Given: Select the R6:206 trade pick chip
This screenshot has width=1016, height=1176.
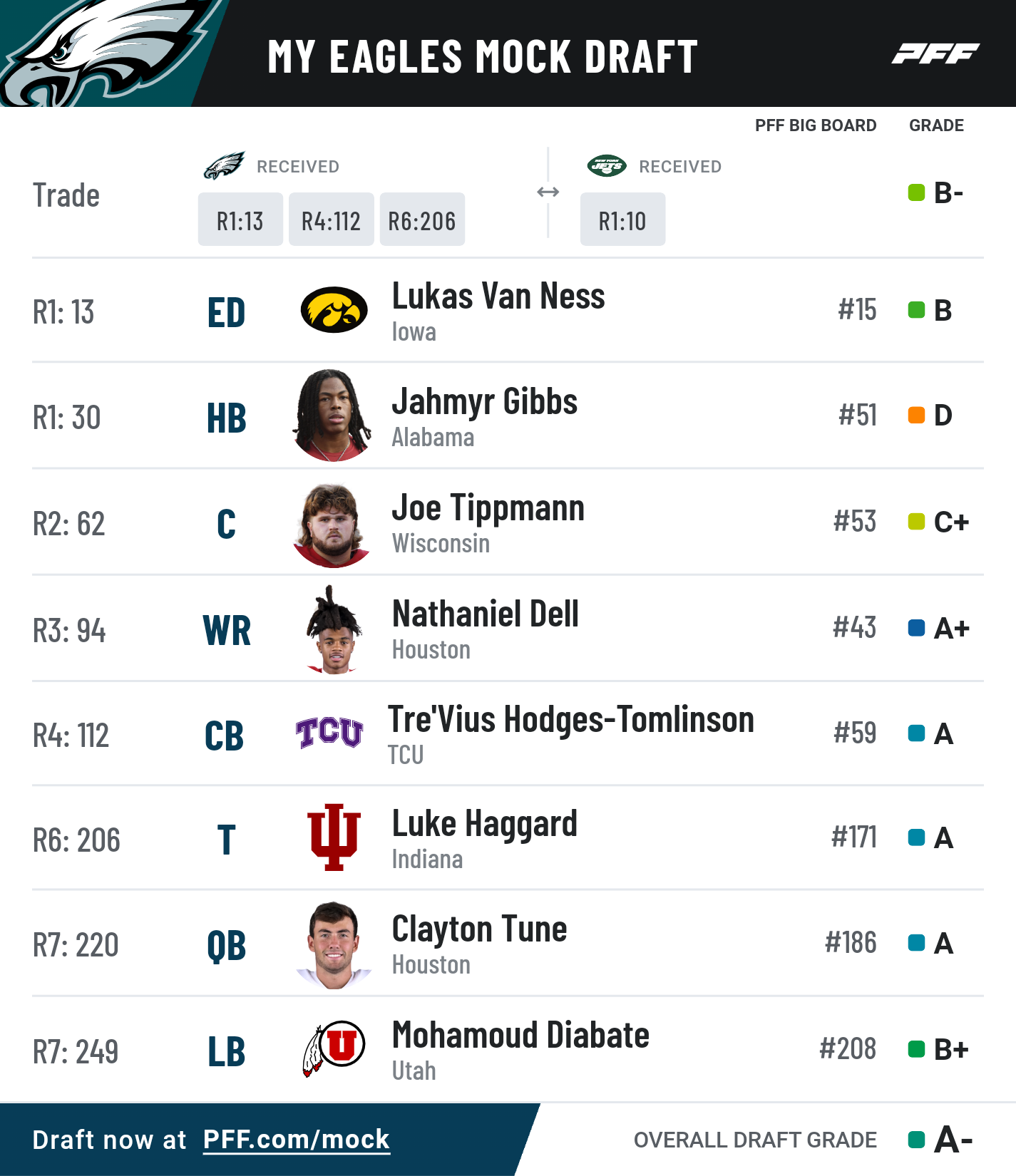Looking at the screenshot, I should 422,220.
